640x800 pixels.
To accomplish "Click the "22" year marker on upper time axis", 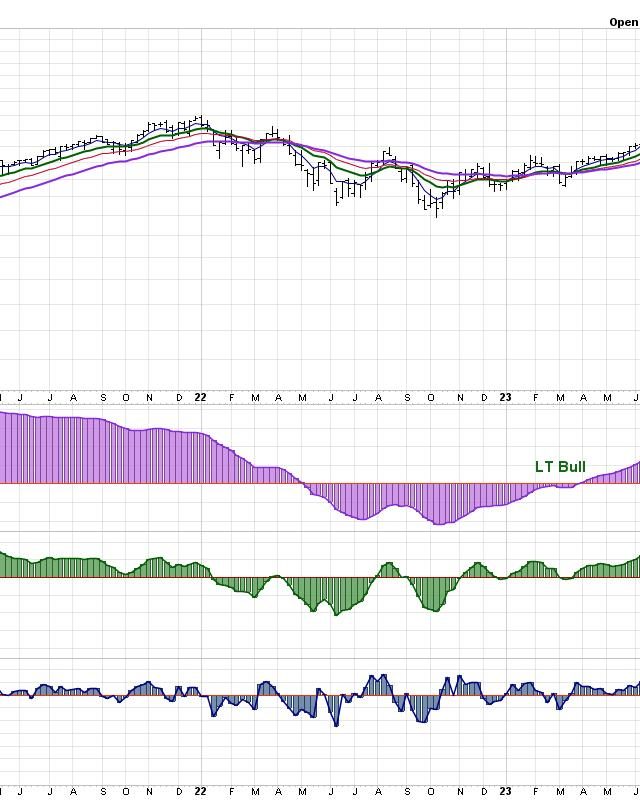I will (x=200, y=397).
